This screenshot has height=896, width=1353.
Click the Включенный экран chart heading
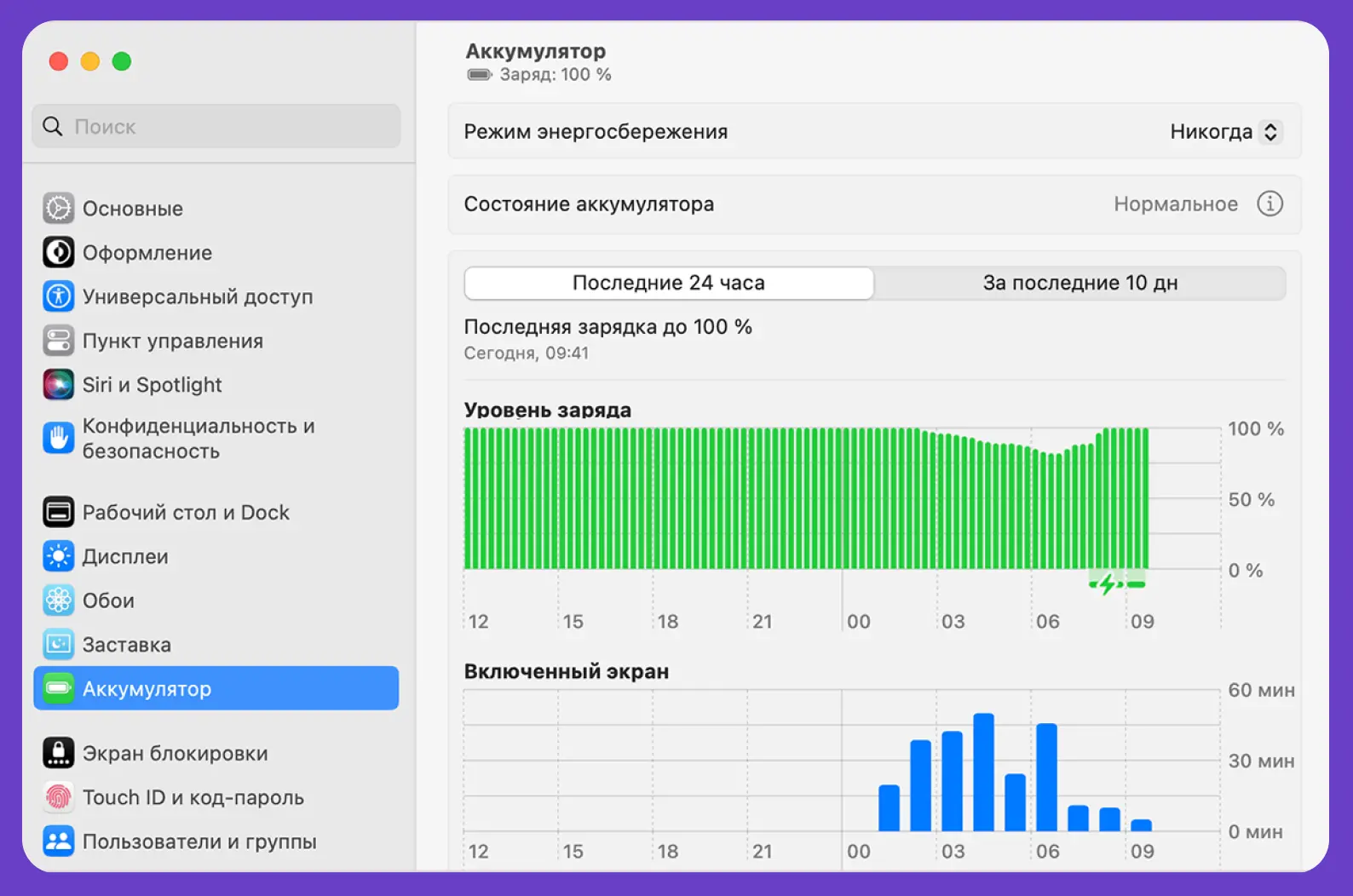(567, 671)
